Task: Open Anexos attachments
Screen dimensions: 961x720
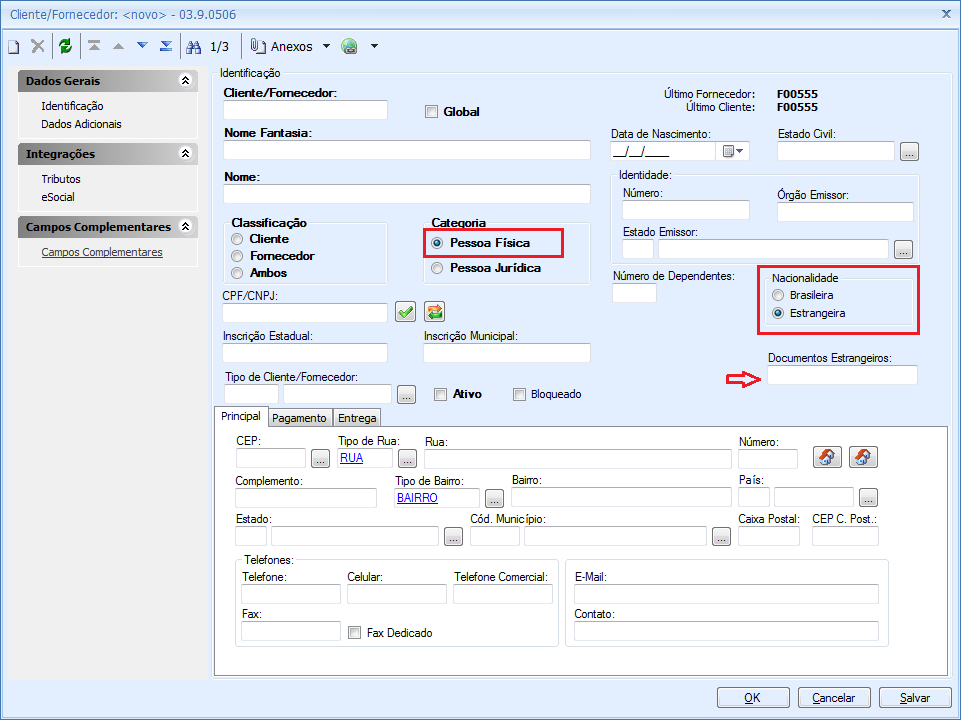Action: click(x=281, y=47)
